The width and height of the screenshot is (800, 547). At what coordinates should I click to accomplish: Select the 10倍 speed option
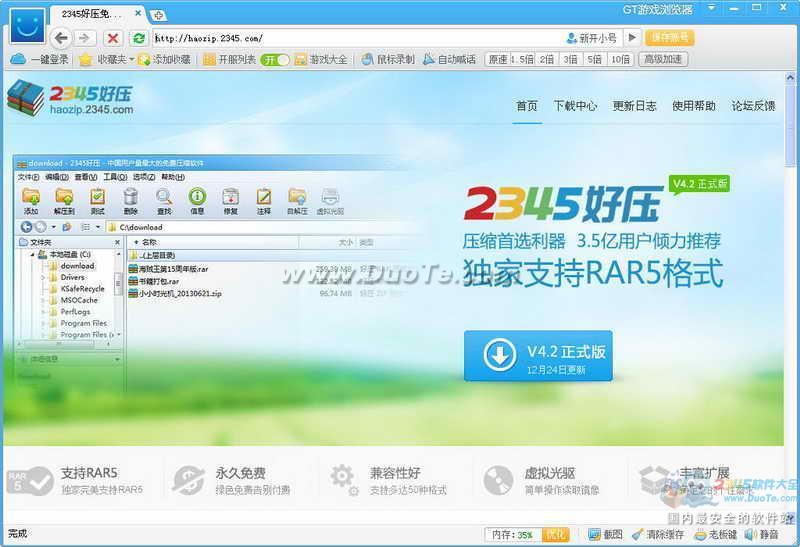(x=620, y=60)
